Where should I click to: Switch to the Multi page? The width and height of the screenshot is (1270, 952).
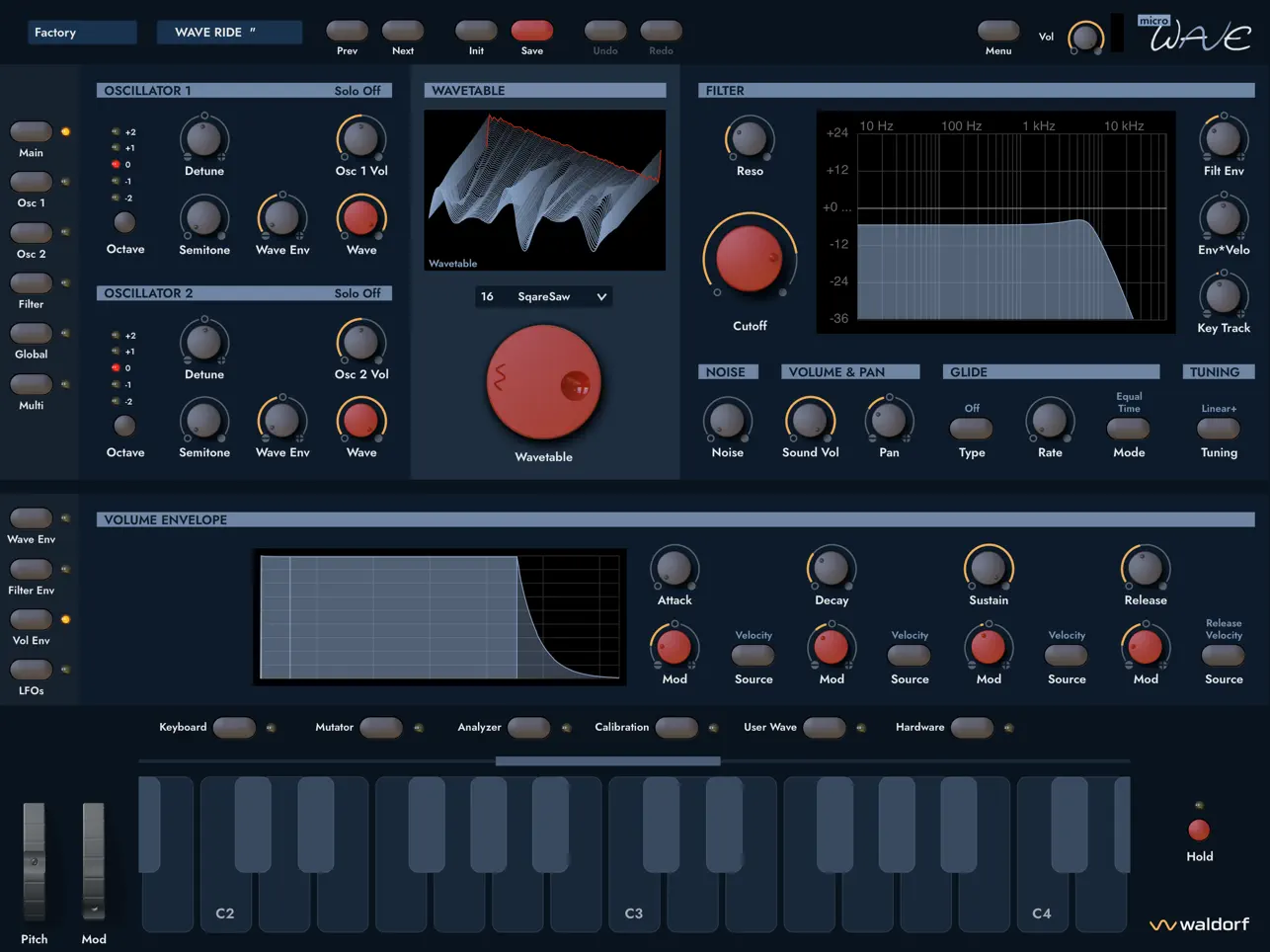pos(31,384)
